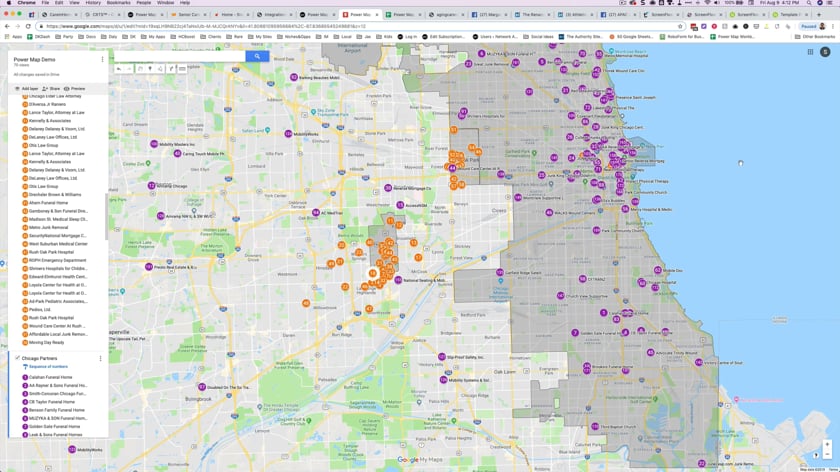Open the Chrome Bookmarks menu
840x472 pixels.
(118, 3)
